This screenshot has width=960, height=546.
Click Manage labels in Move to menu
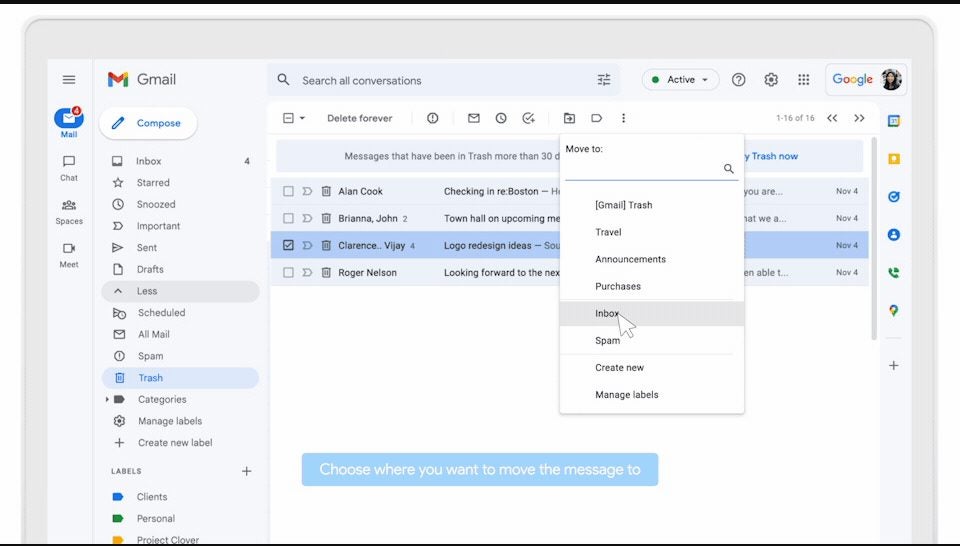click(652, 395)
